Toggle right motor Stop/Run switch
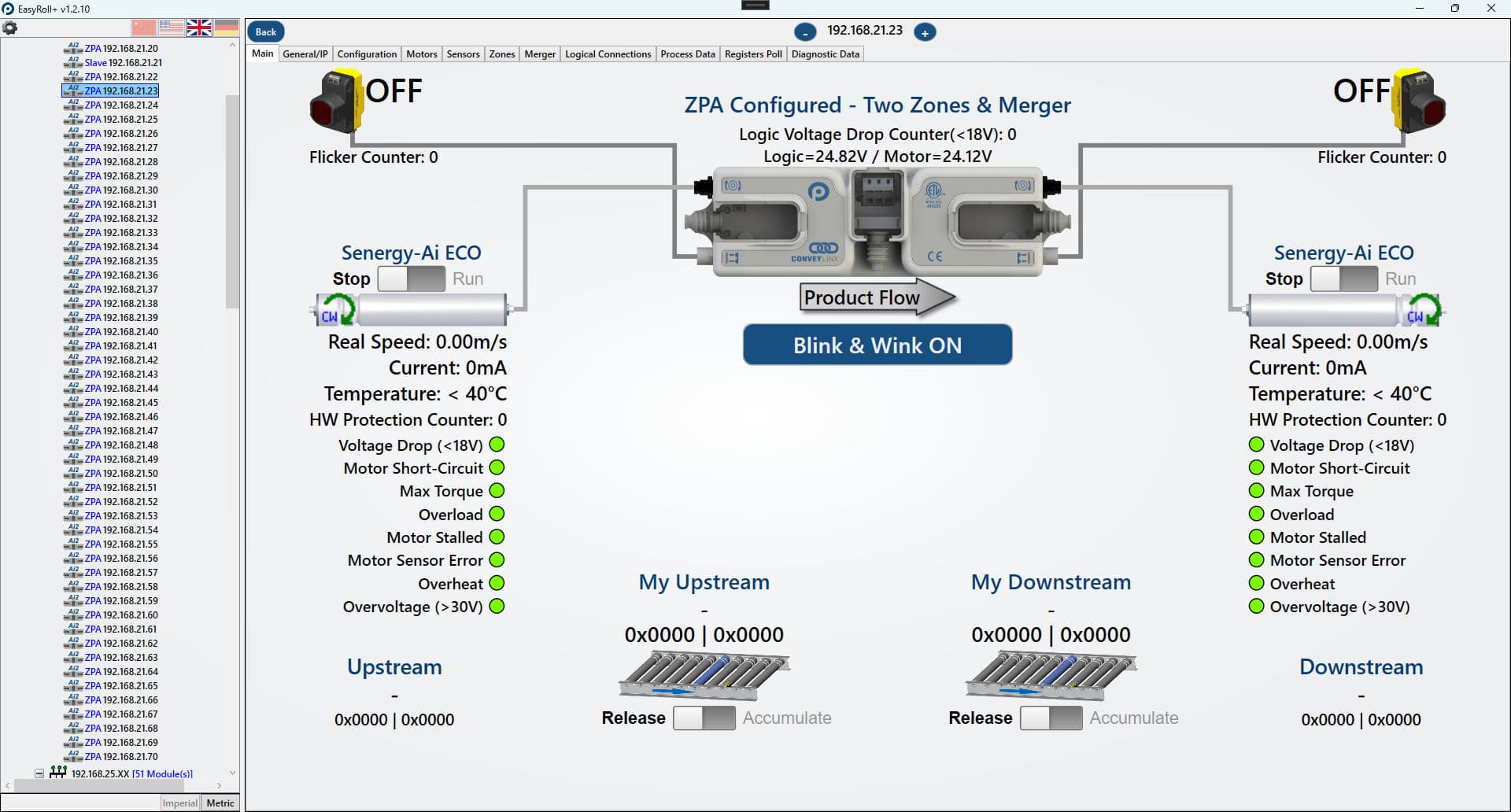This screenshot has width=1511, height=812. click(1344, 279)
